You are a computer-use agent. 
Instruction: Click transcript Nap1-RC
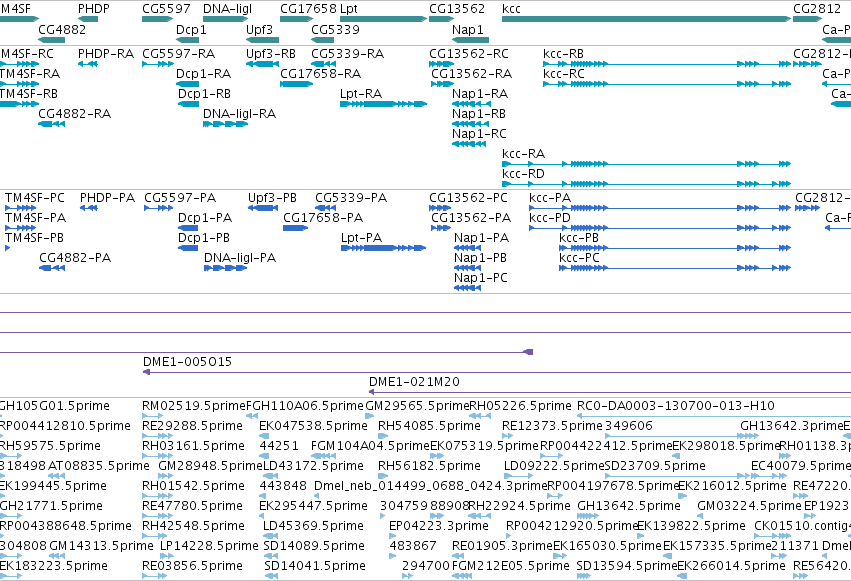click(469, 144)
